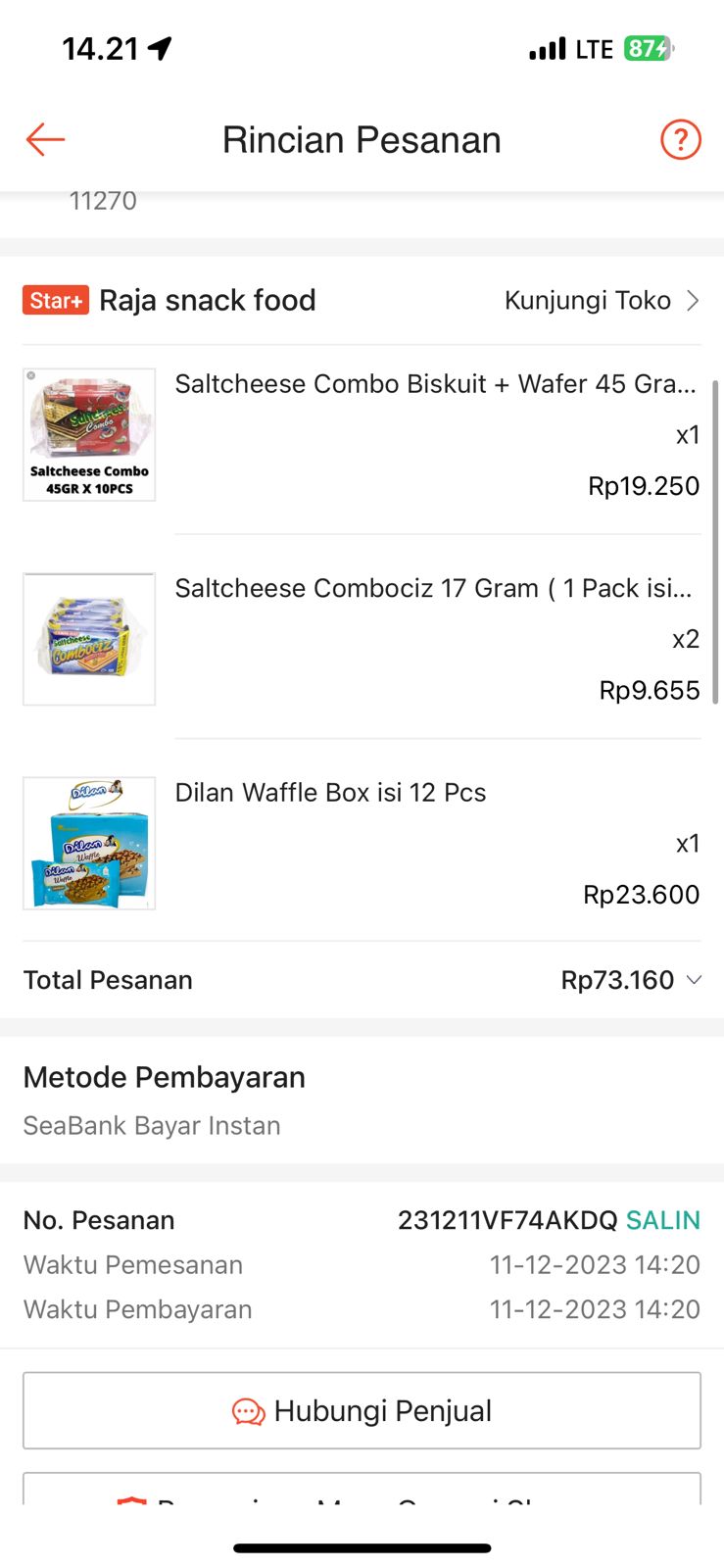The height and width of the screenshot is (1568, 724).
Task: Open the Raja snack food shop name
Action: tap(208, 300)
